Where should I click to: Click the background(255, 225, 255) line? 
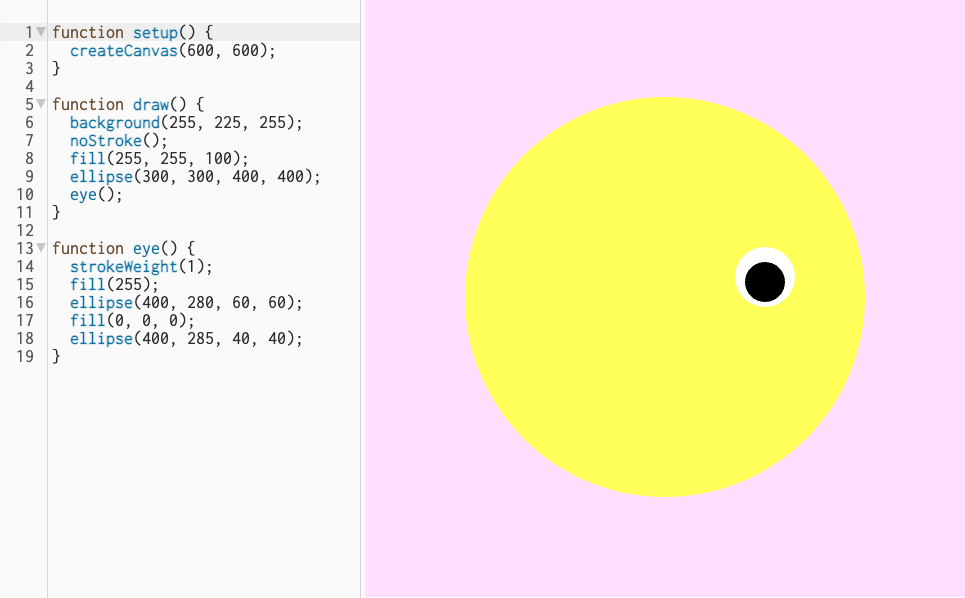pyautogui.click(x=186, y=122)
